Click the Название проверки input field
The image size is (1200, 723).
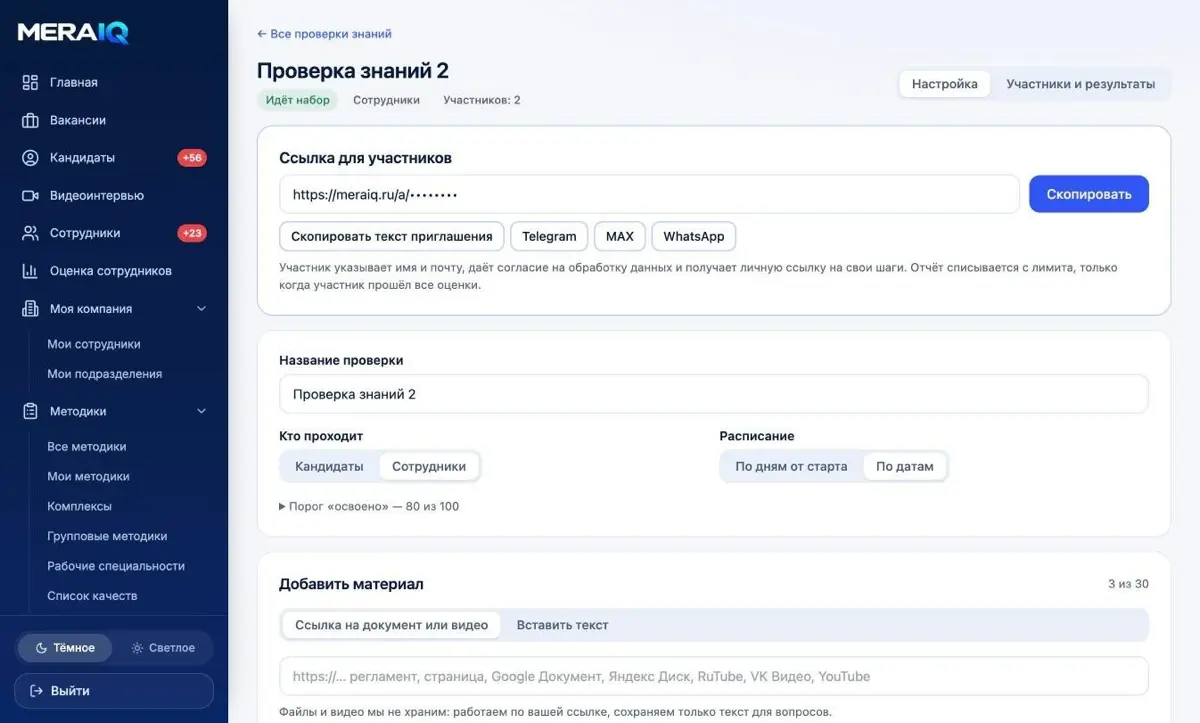[713, 394]
